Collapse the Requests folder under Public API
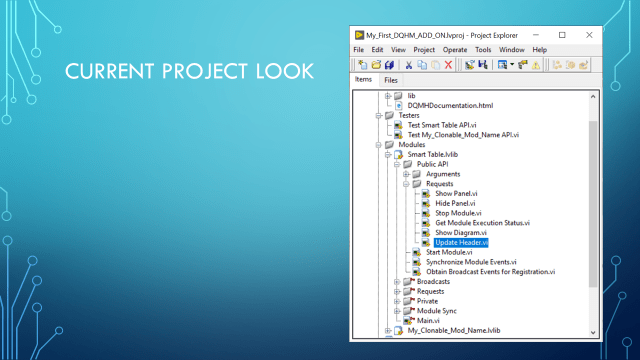The image size is (640, 360). [406, 184]
